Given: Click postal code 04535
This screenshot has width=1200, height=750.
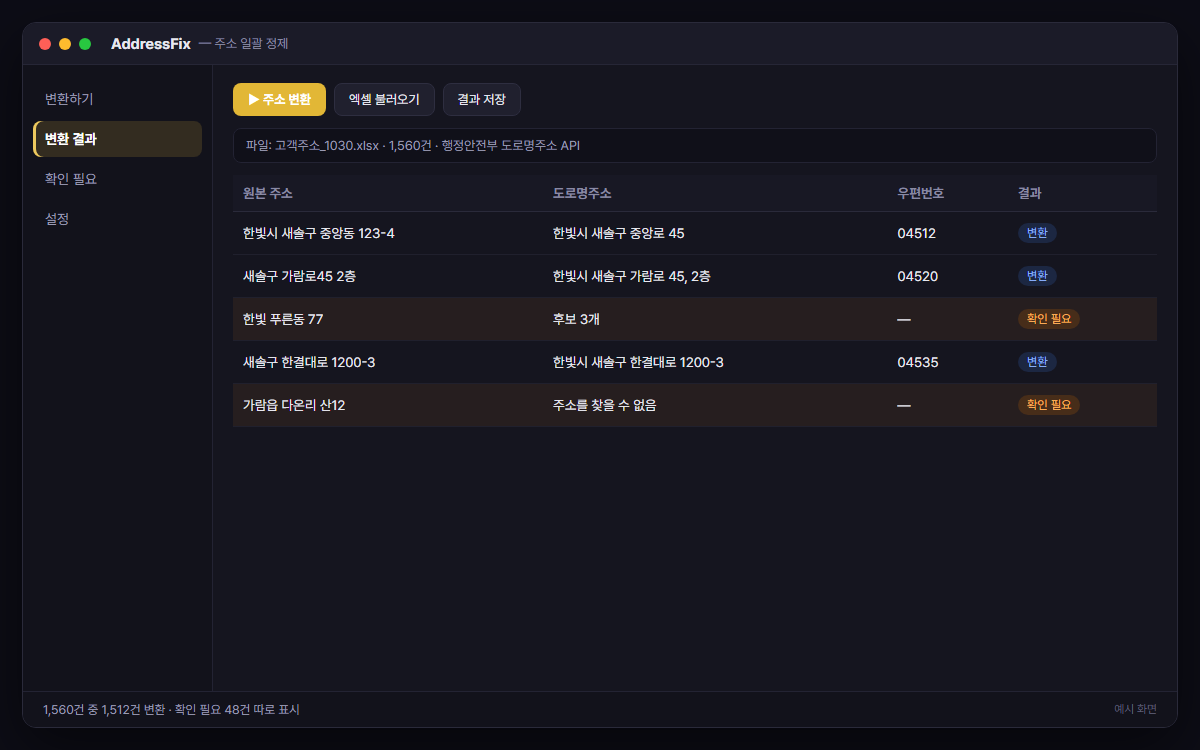Looking at the screenshot, I should [x=918, y=362].
